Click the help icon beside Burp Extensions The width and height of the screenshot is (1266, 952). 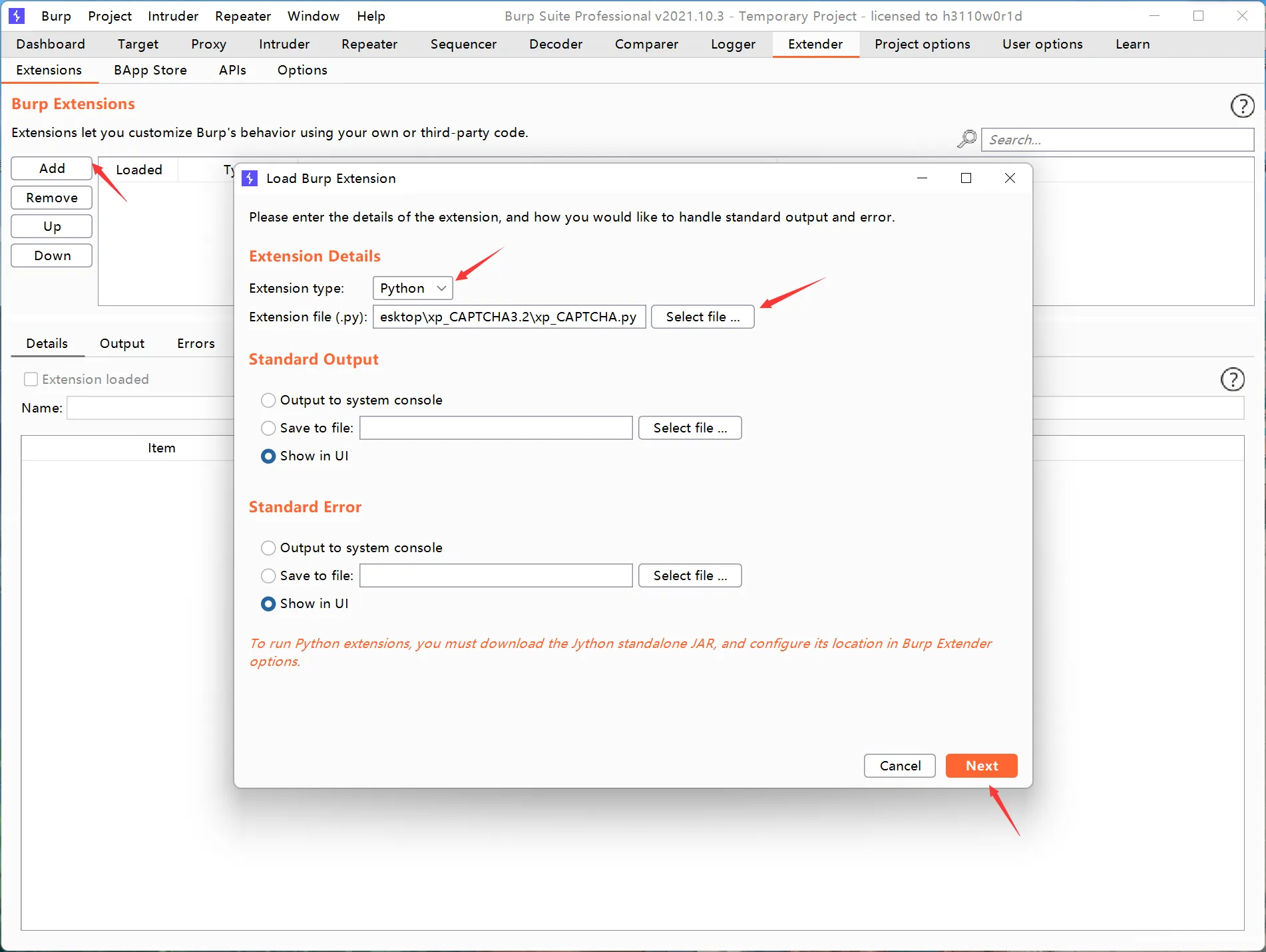click(x=1242, y=106)
